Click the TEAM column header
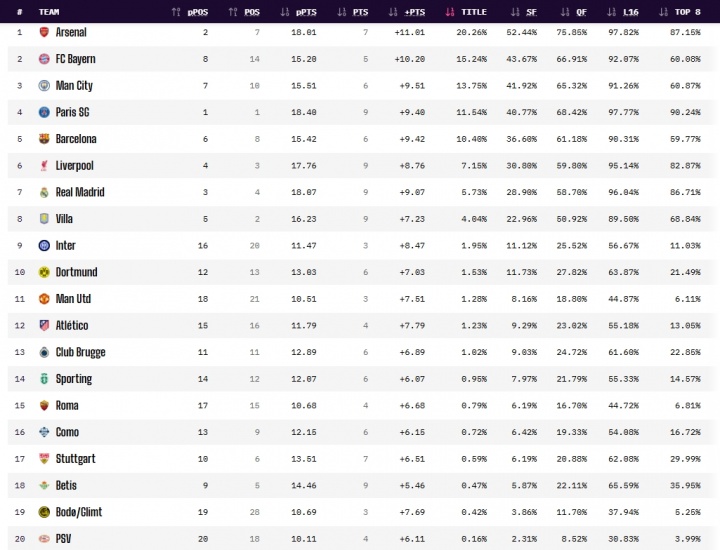This screenshot has height=550, width=720. [49, 12]
